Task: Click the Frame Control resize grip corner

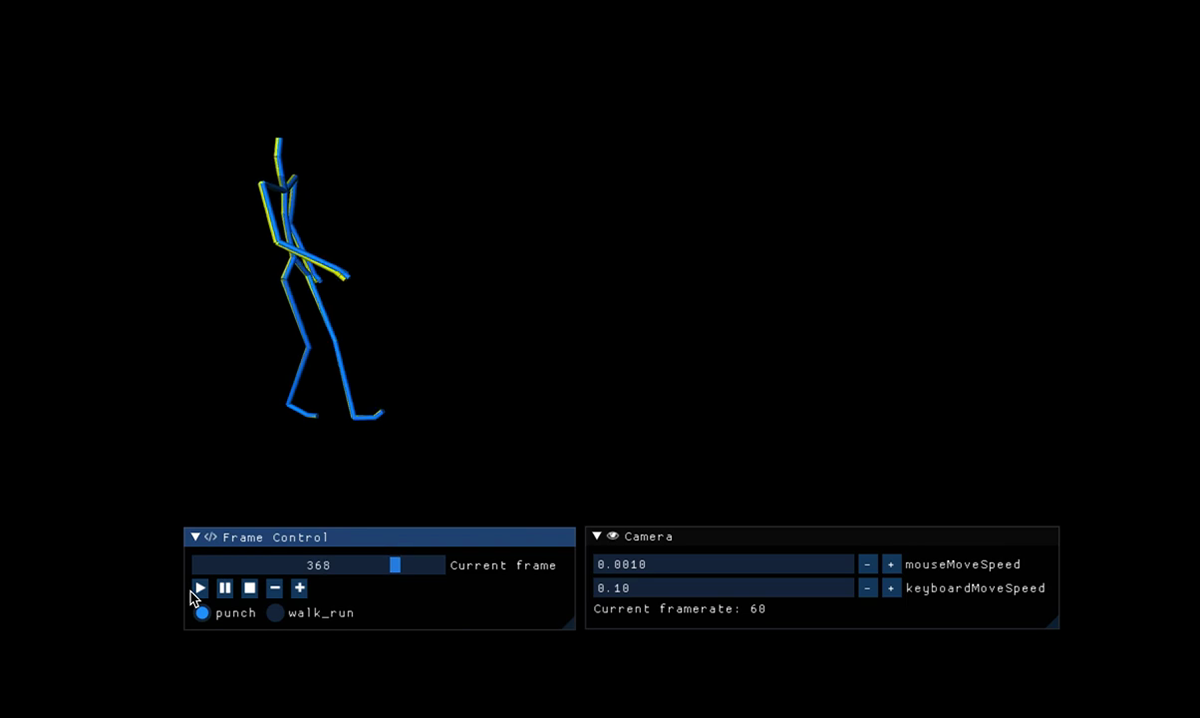Action: [x=568, y=622]
